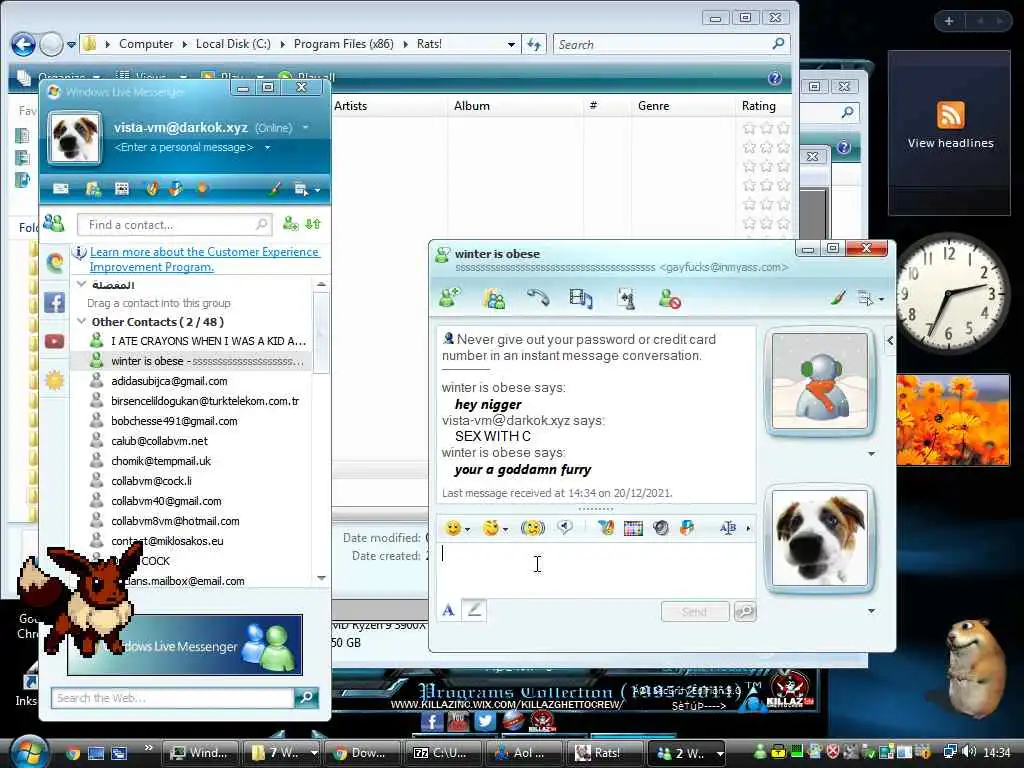Click your dog display picture in main Messenger window
Screen dimensions: 1024x768
coord(75,137)
